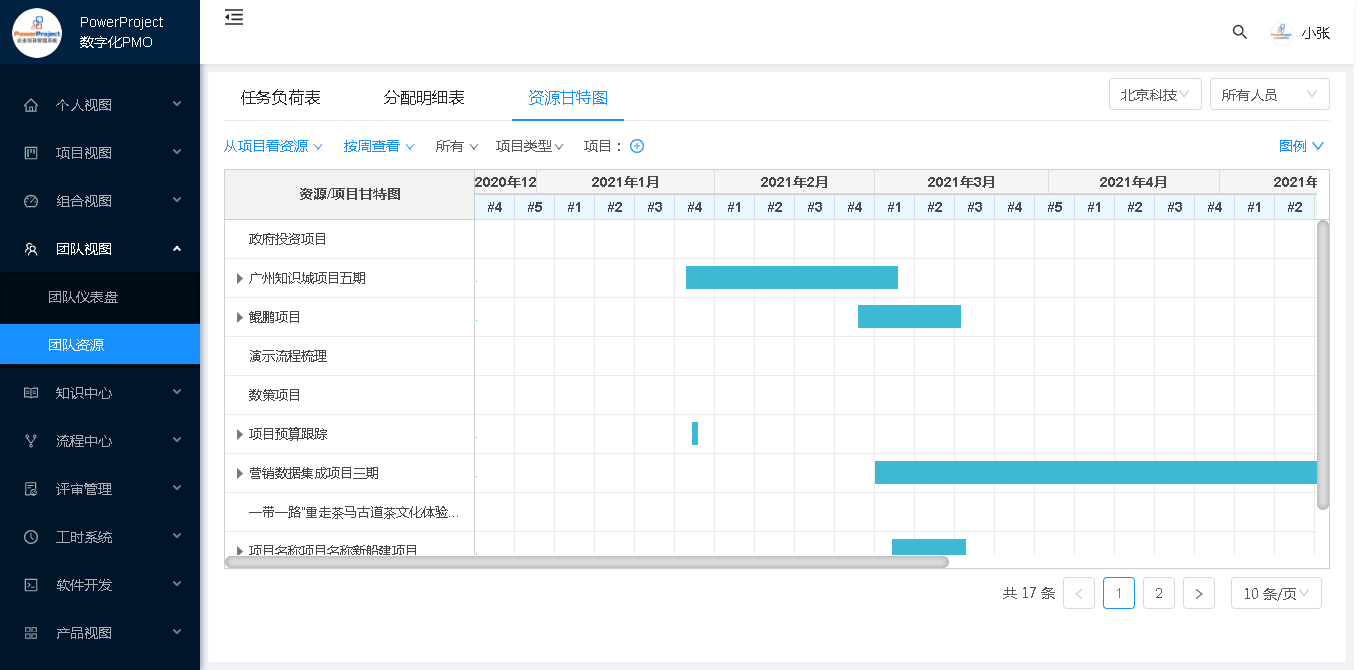
Task: Click the add project plus icon
Action: [637, 146]
